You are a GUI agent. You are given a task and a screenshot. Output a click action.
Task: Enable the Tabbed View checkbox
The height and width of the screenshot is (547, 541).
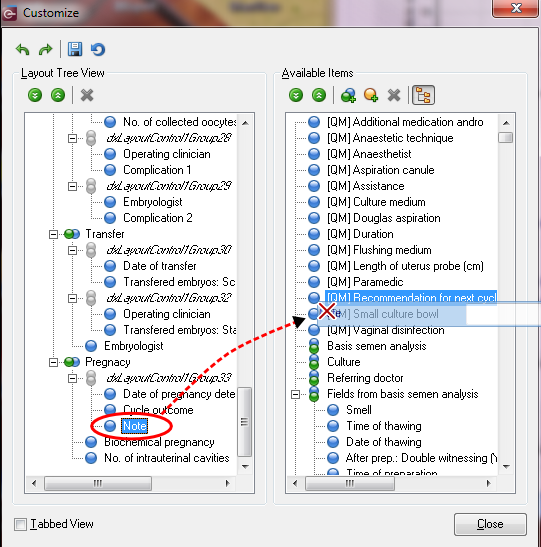coord(20,524)
